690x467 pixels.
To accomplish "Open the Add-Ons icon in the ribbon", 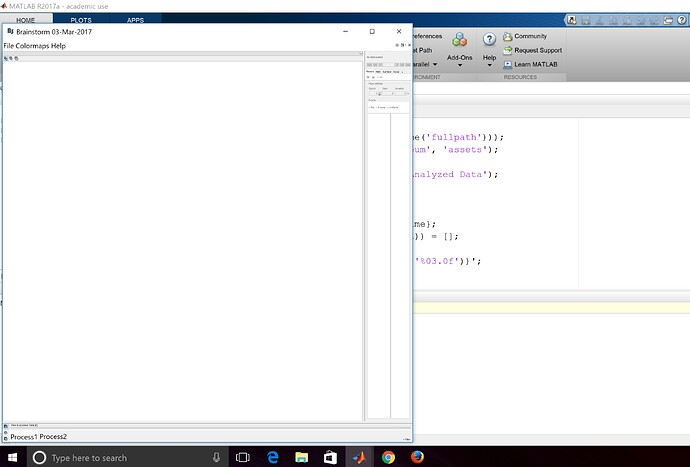I will coord(460,40).
